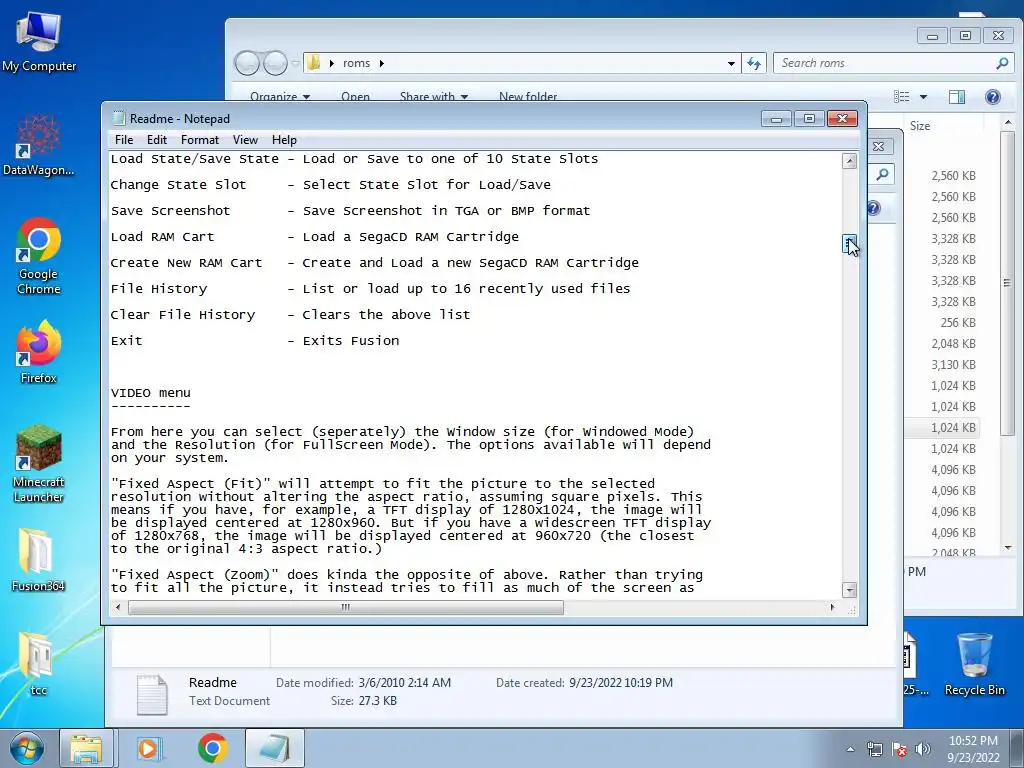Screen dimensions: 1024x768
Task: Click the date modified value 3/6/2010 2:14 AM
Action: (x=404, y=682)
